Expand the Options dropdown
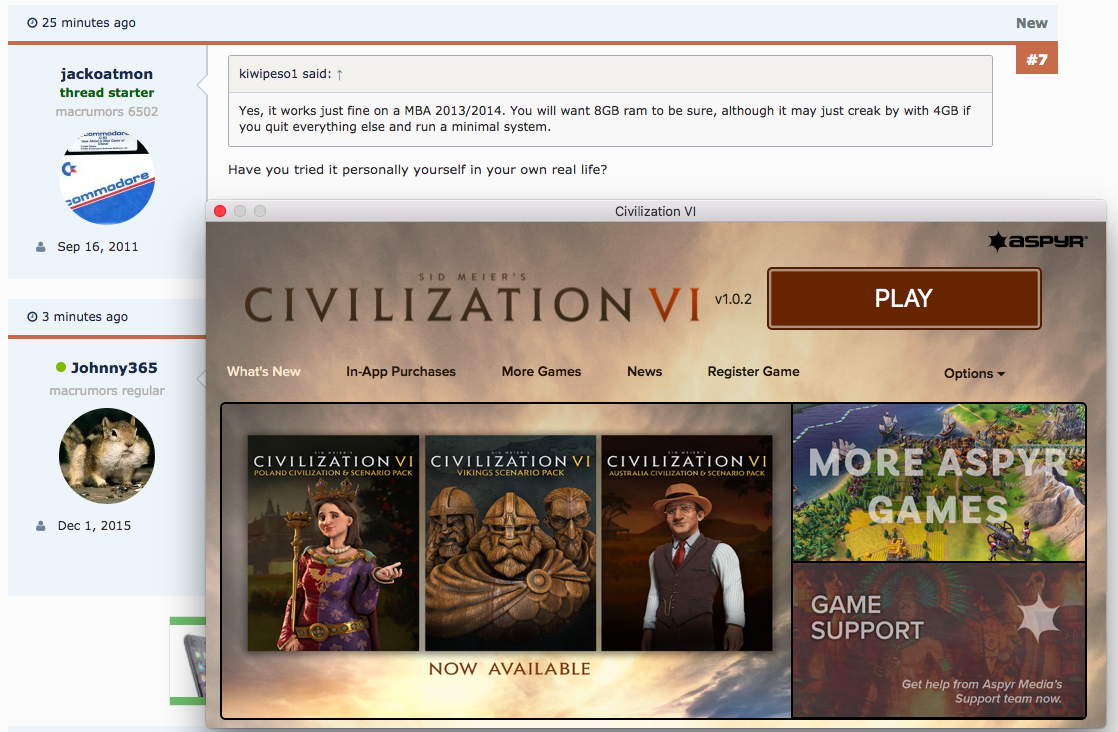The width and height of the screenshot is (1118, 732). (x=974, y=373)
